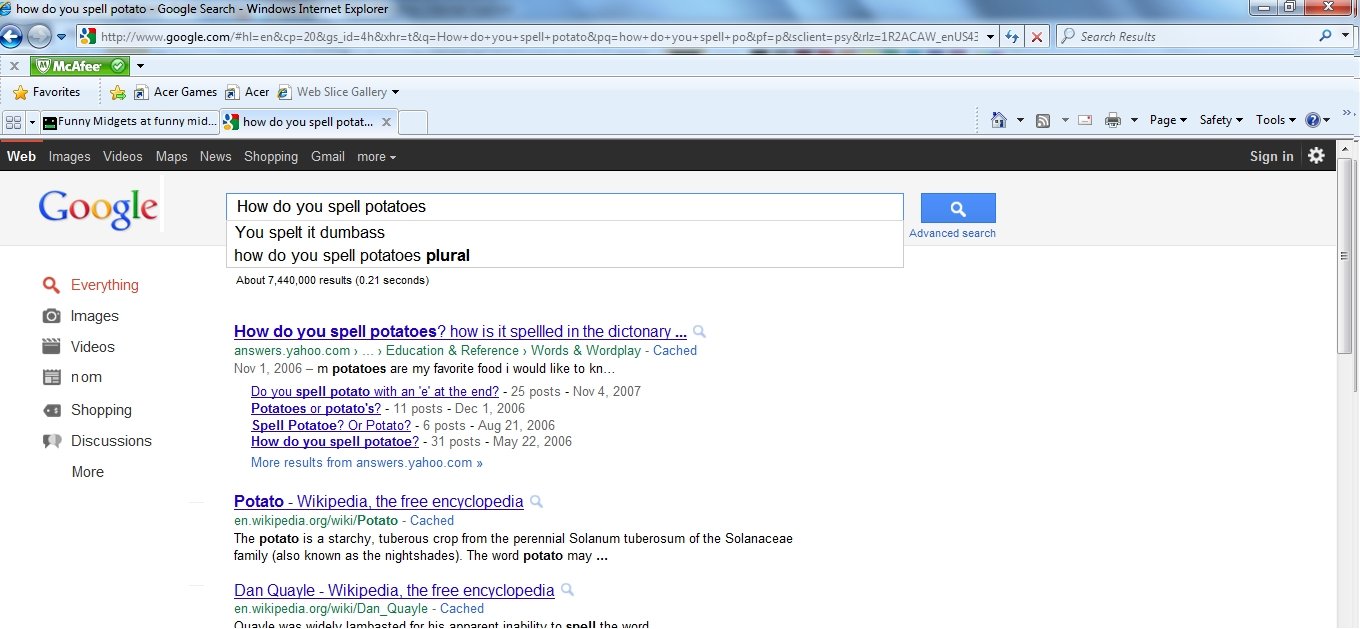Open the Tools menu
The height and width of the screenshot is (629, 1360).
click(1275, 120)
